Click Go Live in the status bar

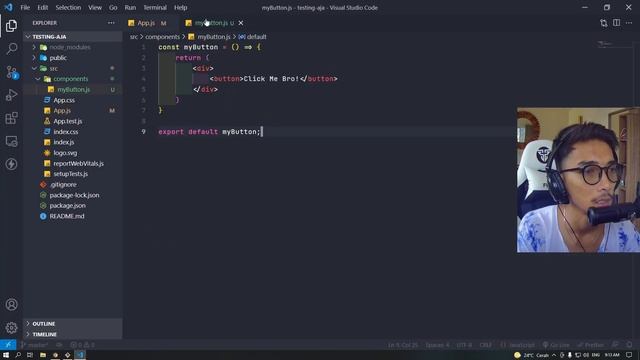click(x=556, y=345)
